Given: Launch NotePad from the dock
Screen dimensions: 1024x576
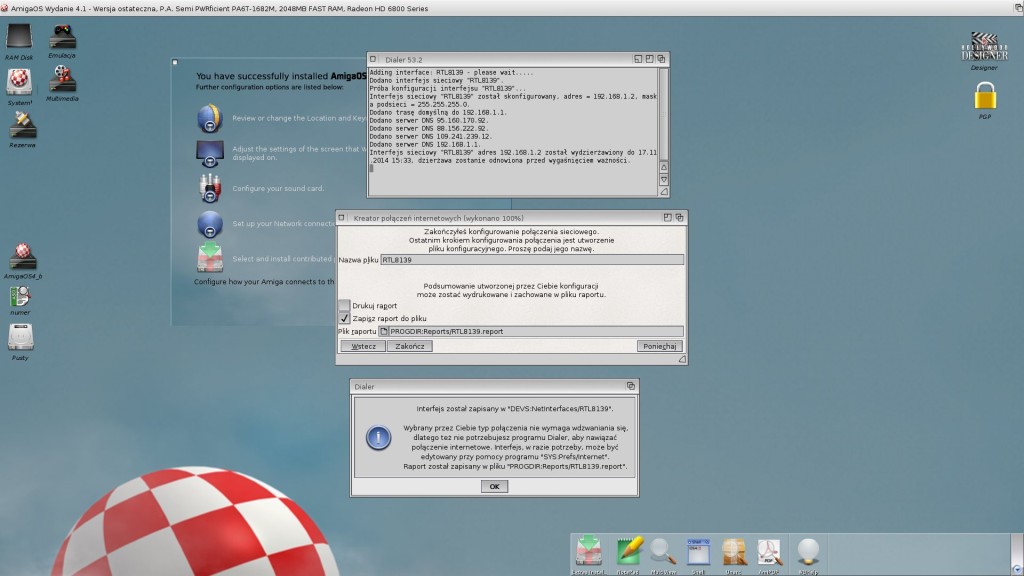Looking at the screenshot, I should [629, 551].
